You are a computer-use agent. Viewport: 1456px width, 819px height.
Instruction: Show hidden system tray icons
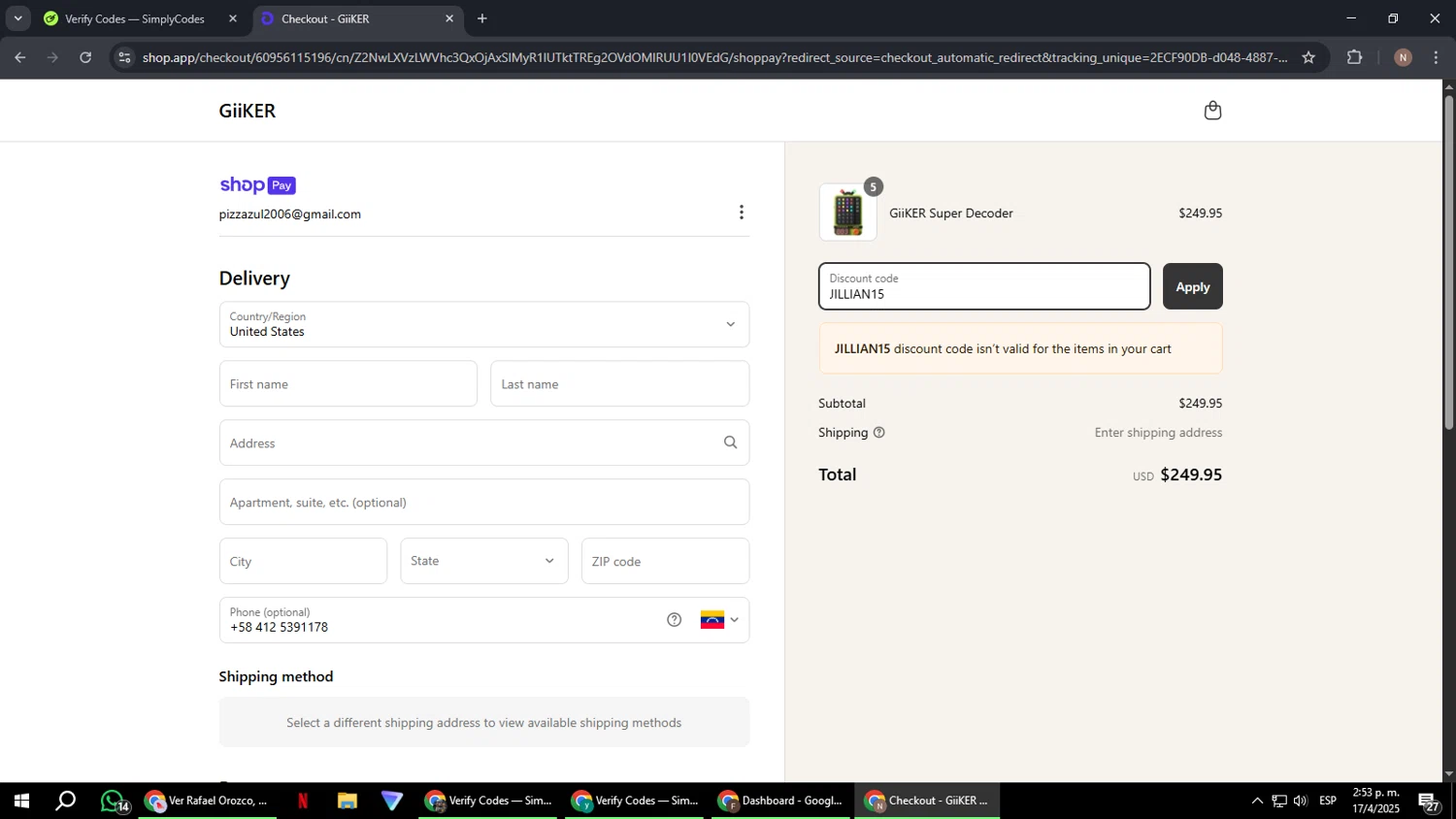1257,802
